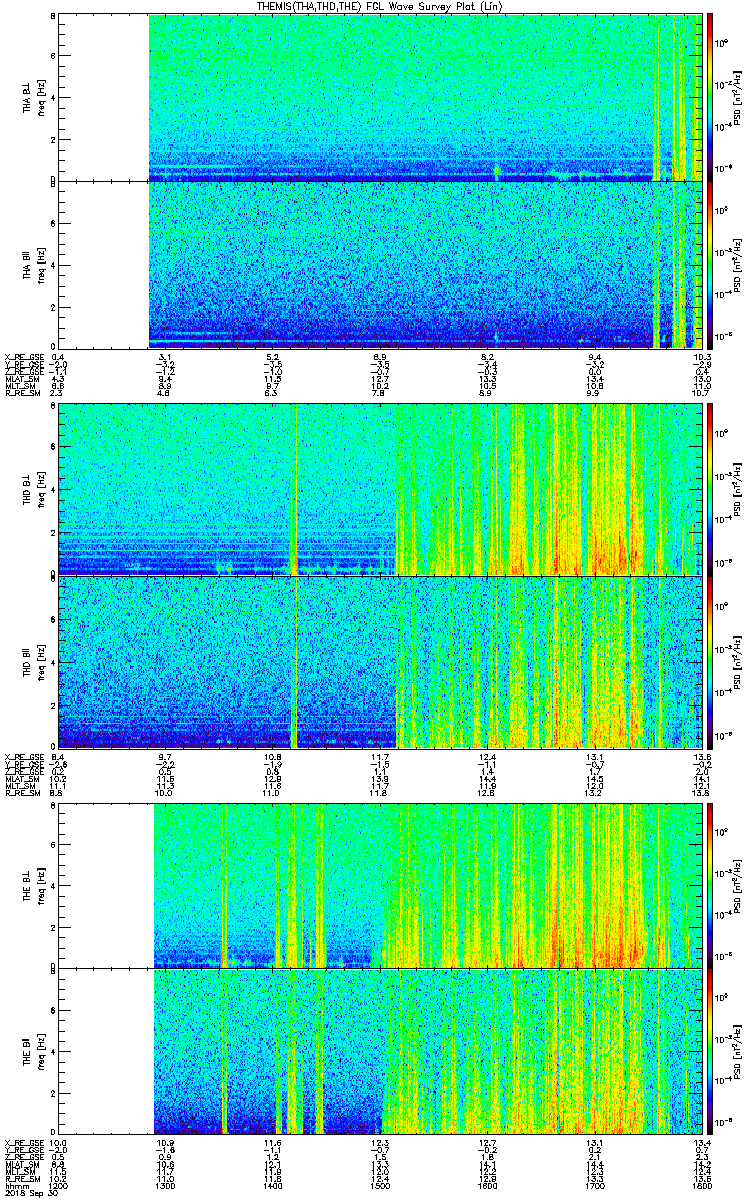Click the color bar of the THD B⊥ panel

(x=710, y=488)
